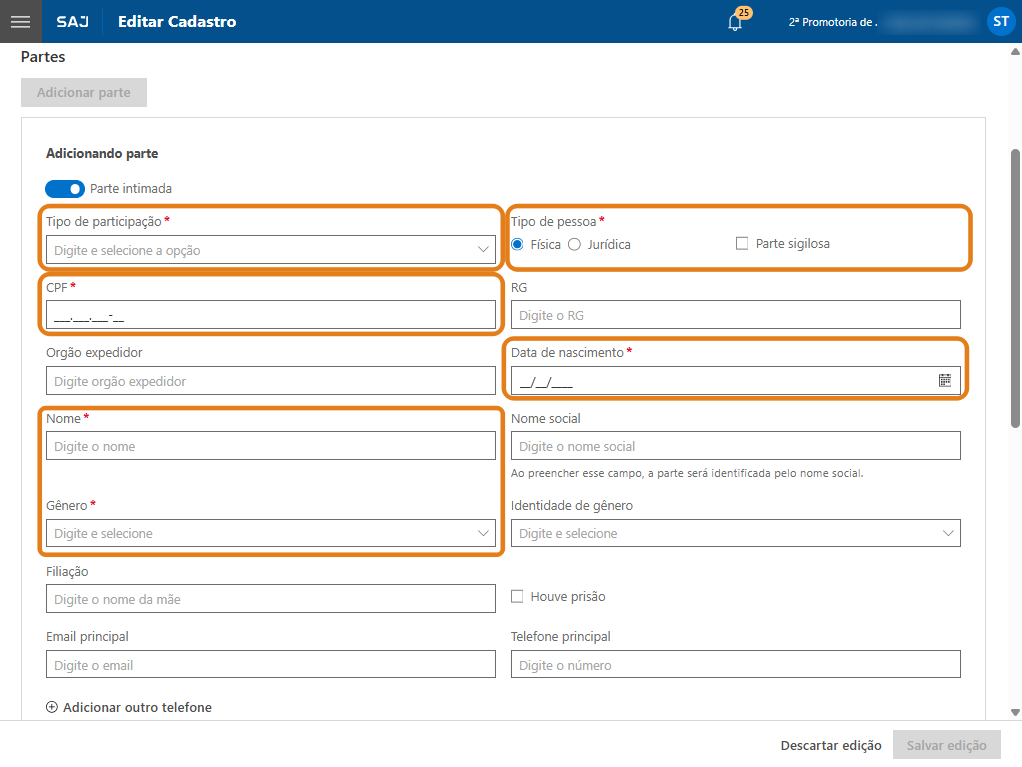Open the hamburger navigation menu
The height and width of the screenshot is (767, 1022).
(20, 21)
